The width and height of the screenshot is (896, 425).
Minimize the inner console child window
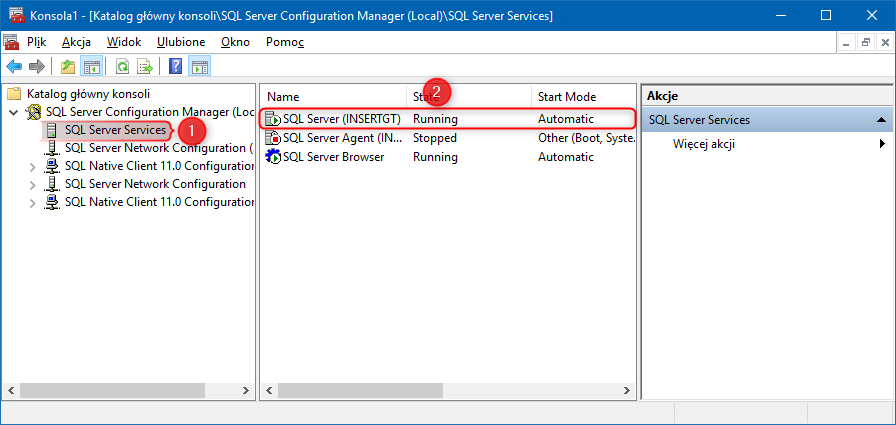[847, 42]
